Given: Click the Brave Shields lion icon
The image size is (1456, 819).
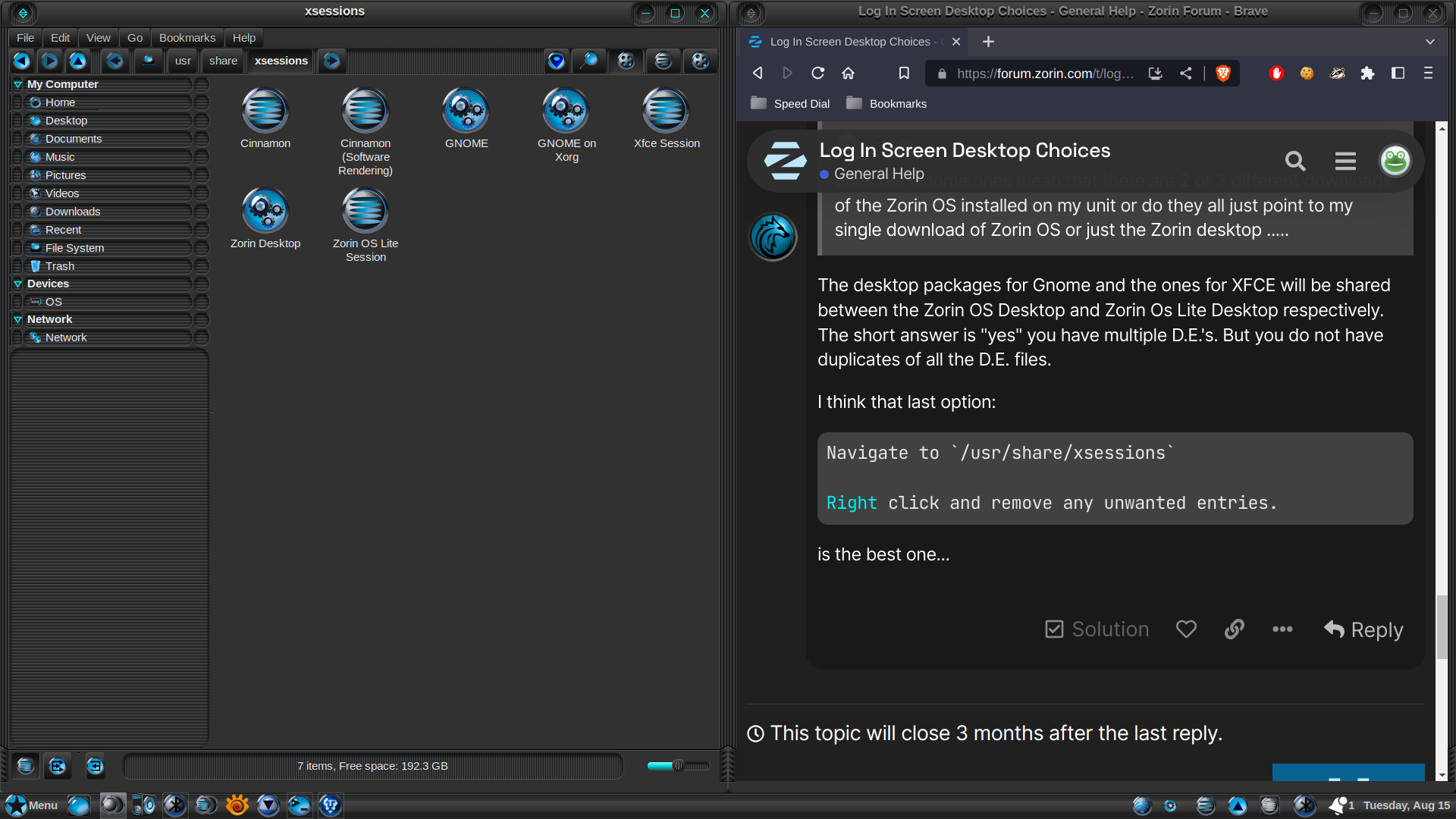Looking at the screenshot, I should (1223, 74).
